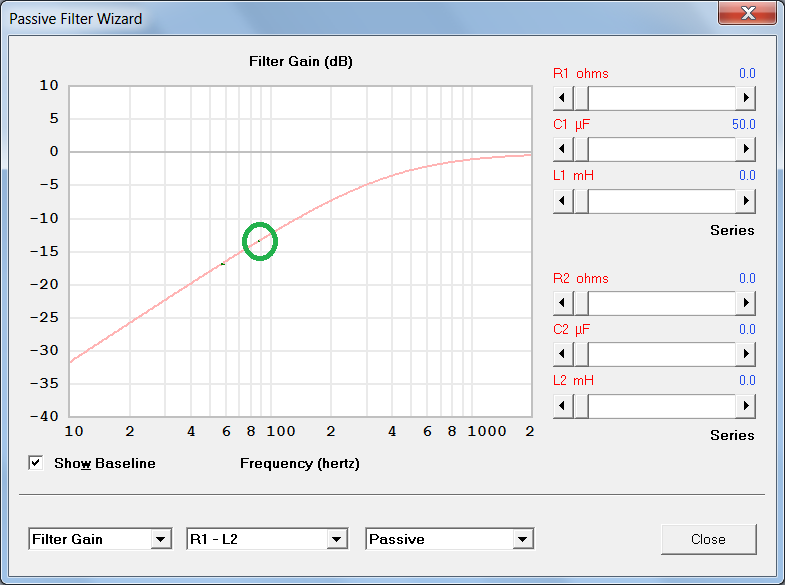Image resolution: width=785 pixels, height=585 pixels.
Task: Click left arrow of R1 ohms scrollbar
Action: point(563,98)
